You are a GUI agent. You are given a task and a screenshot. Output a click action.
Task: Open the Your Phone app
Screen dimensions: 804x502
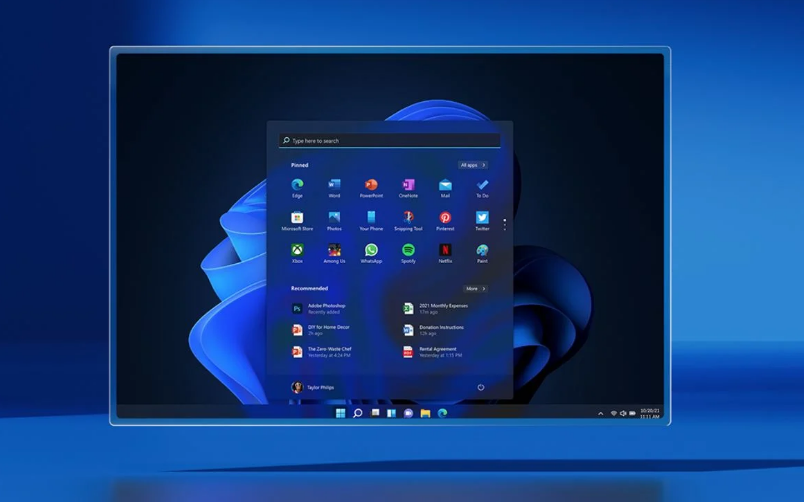[371, 221]
